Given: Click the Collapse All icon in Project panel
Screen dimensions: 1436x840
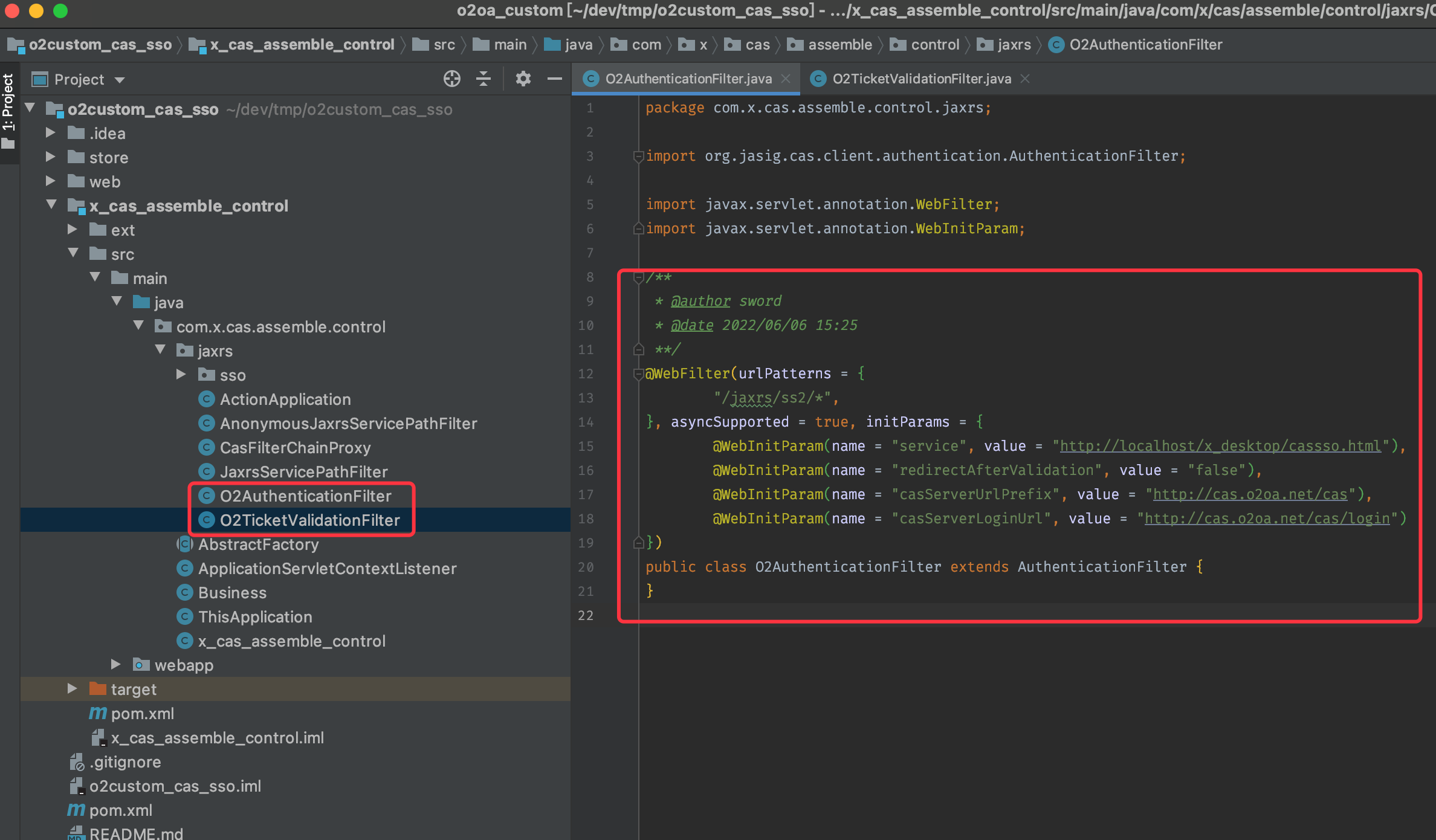Looking at the screenshot, I should coord(484,79).
